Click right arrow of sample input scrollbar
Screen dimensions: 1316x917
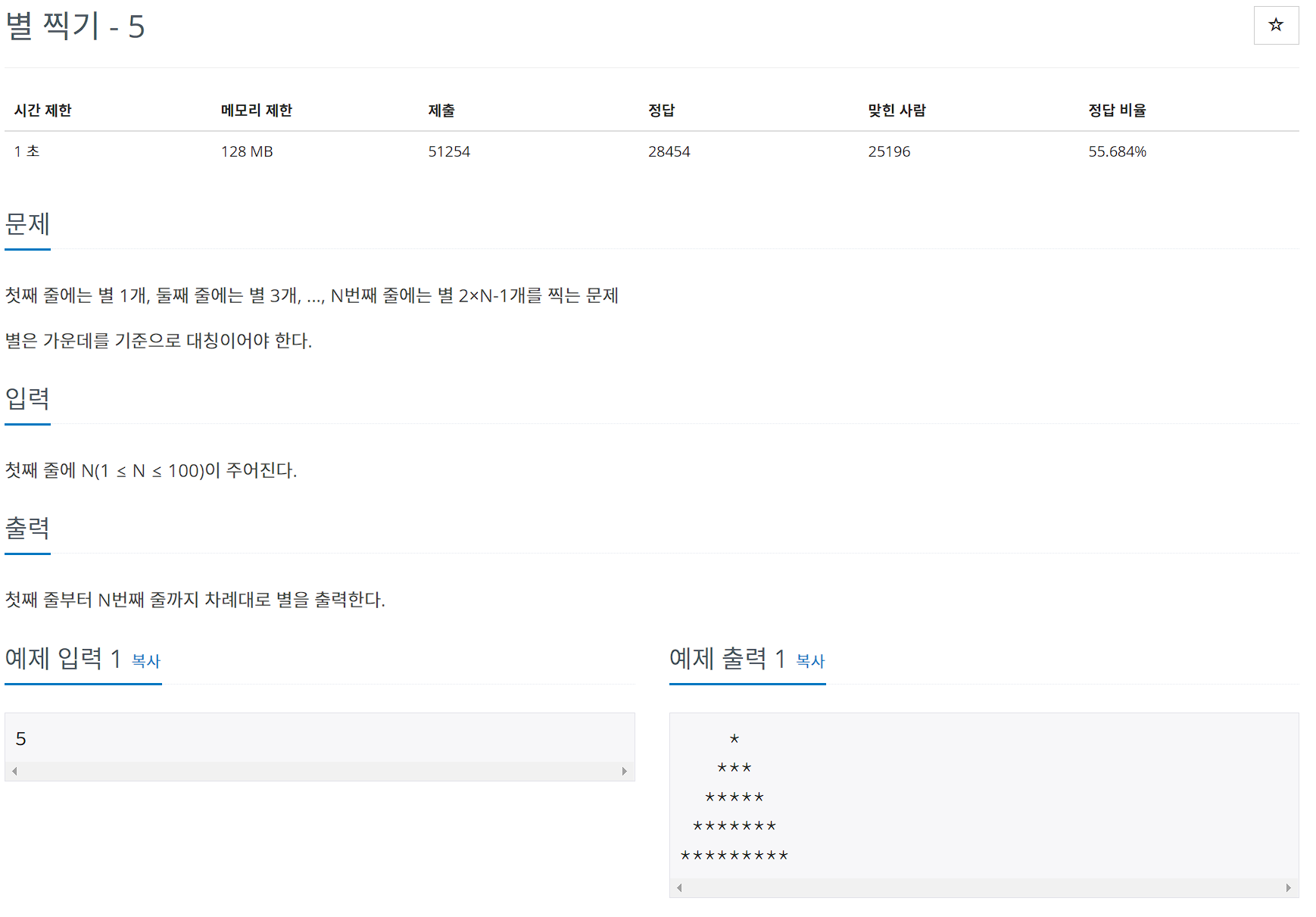[x=625, y=771]
